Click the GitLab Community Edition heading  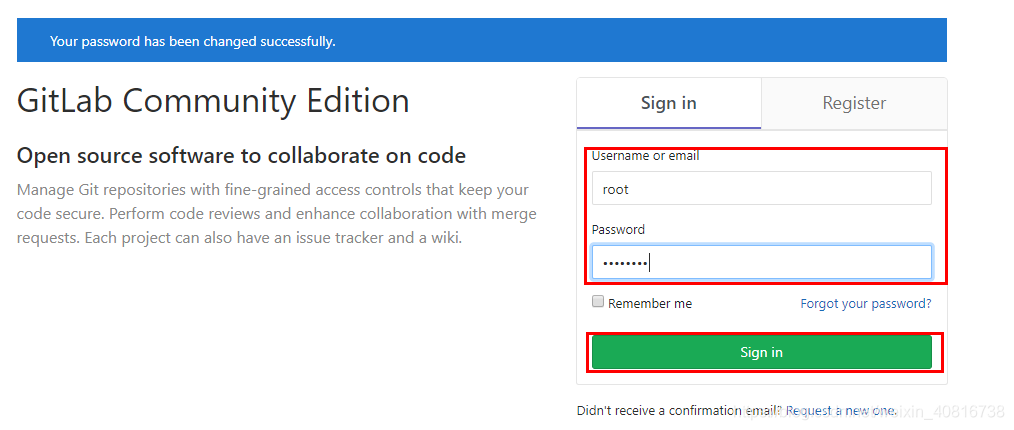[213, 101]
